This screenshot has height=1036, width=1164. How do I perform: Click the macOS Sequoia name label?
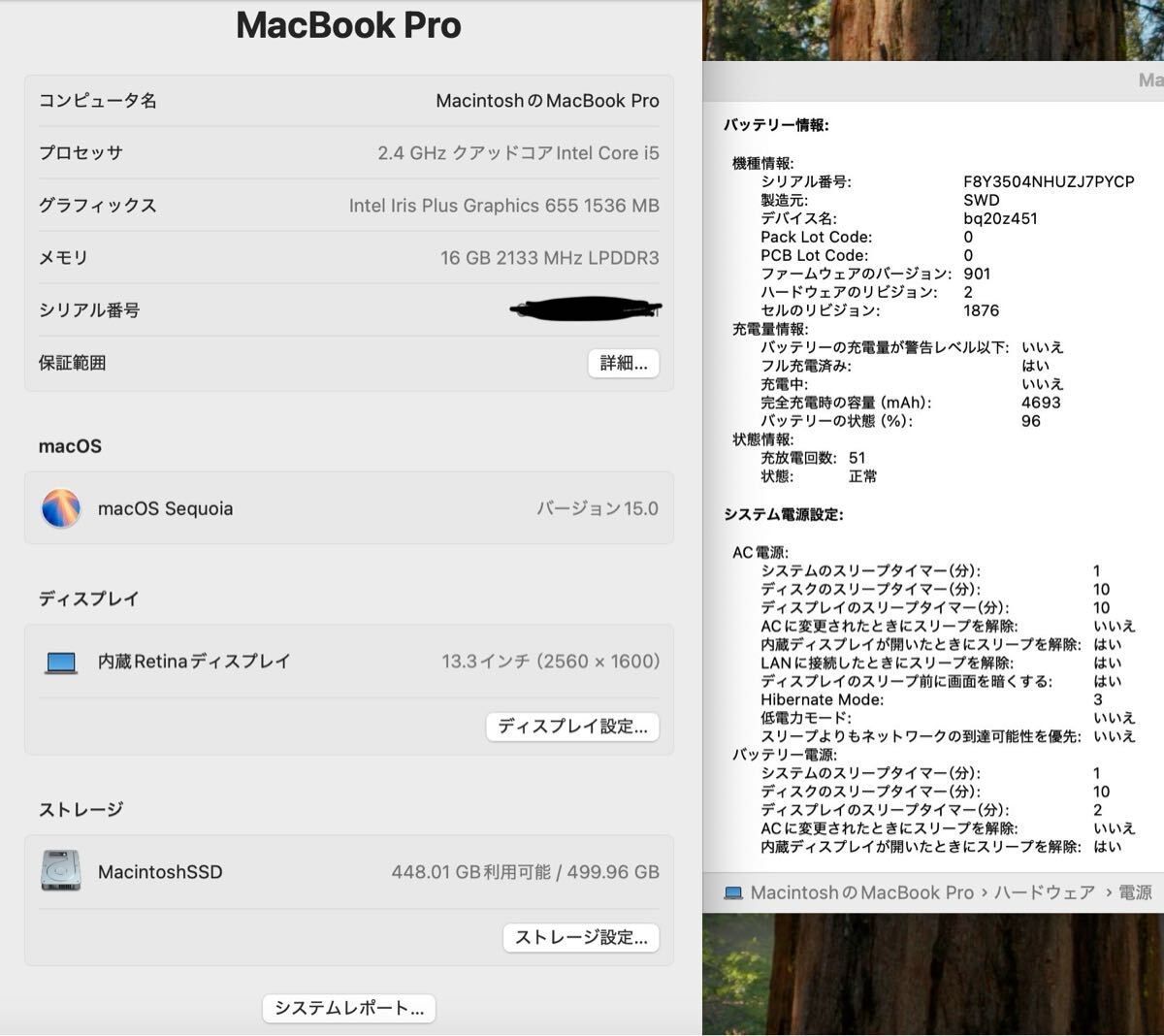(165, 509)
